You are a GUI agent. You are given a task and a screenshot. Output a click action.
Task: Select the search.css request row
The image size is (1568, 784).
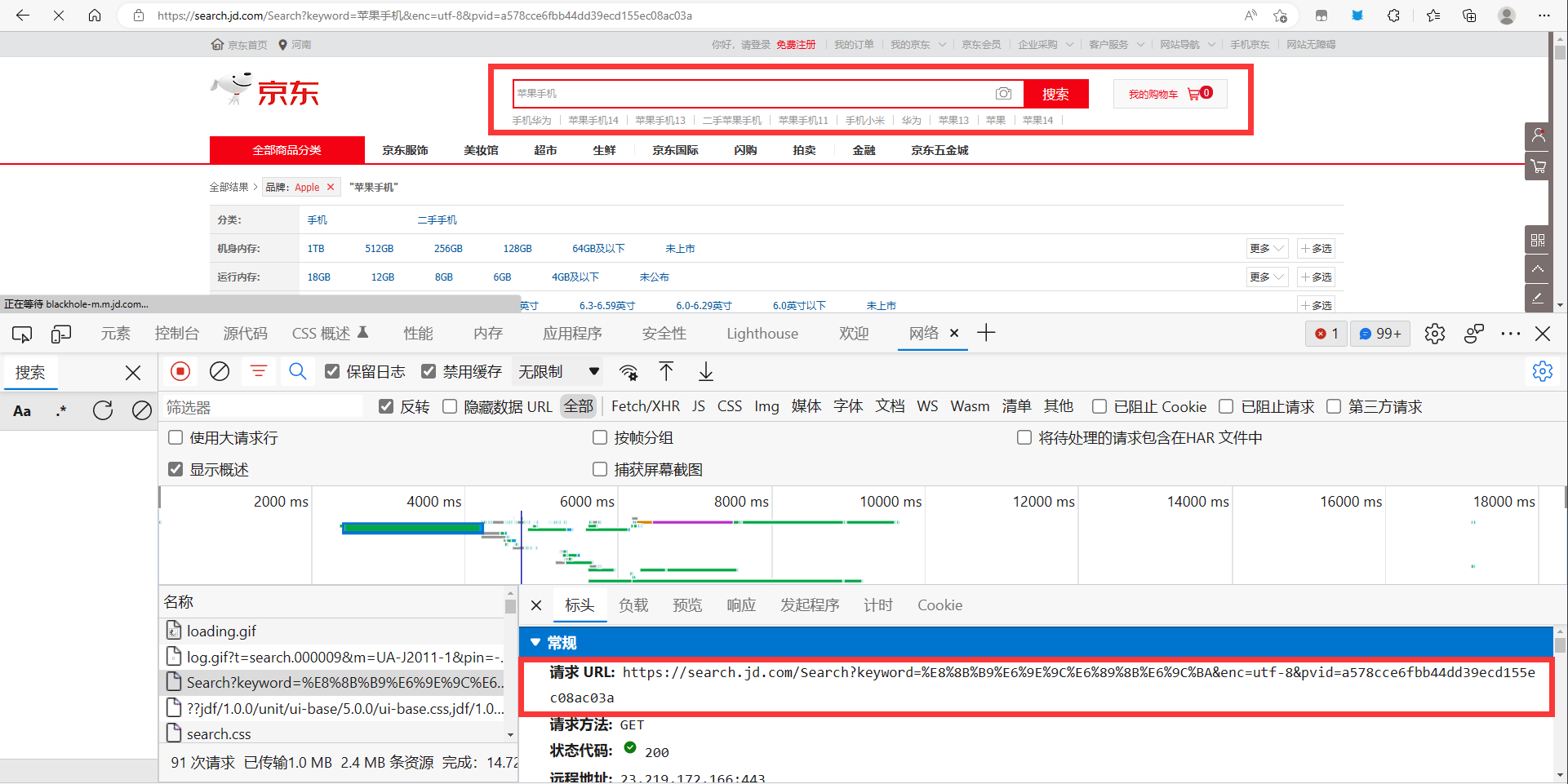click(x=333, y=733)
